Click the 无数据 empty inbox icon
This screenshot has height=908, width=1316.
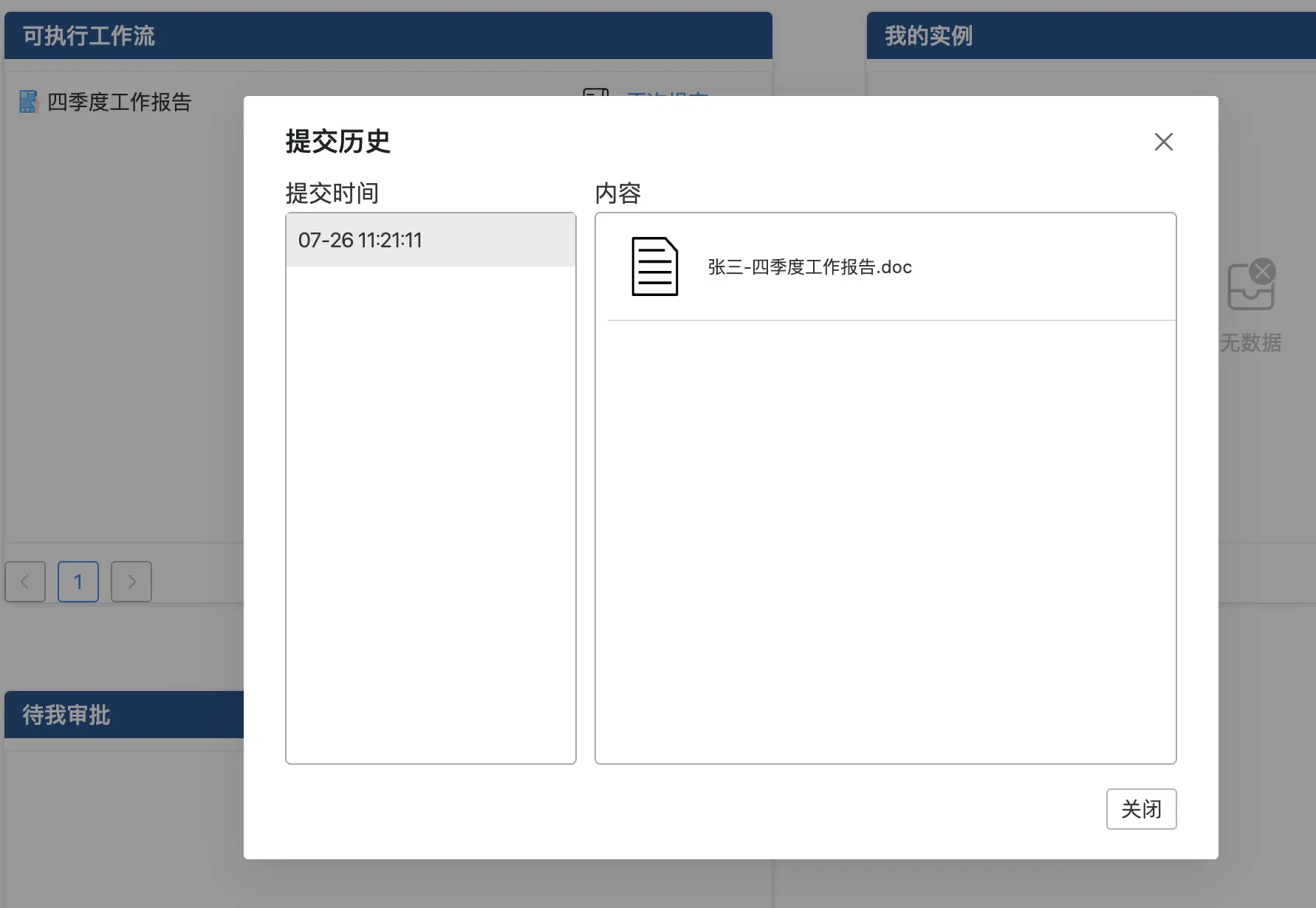1251,285
